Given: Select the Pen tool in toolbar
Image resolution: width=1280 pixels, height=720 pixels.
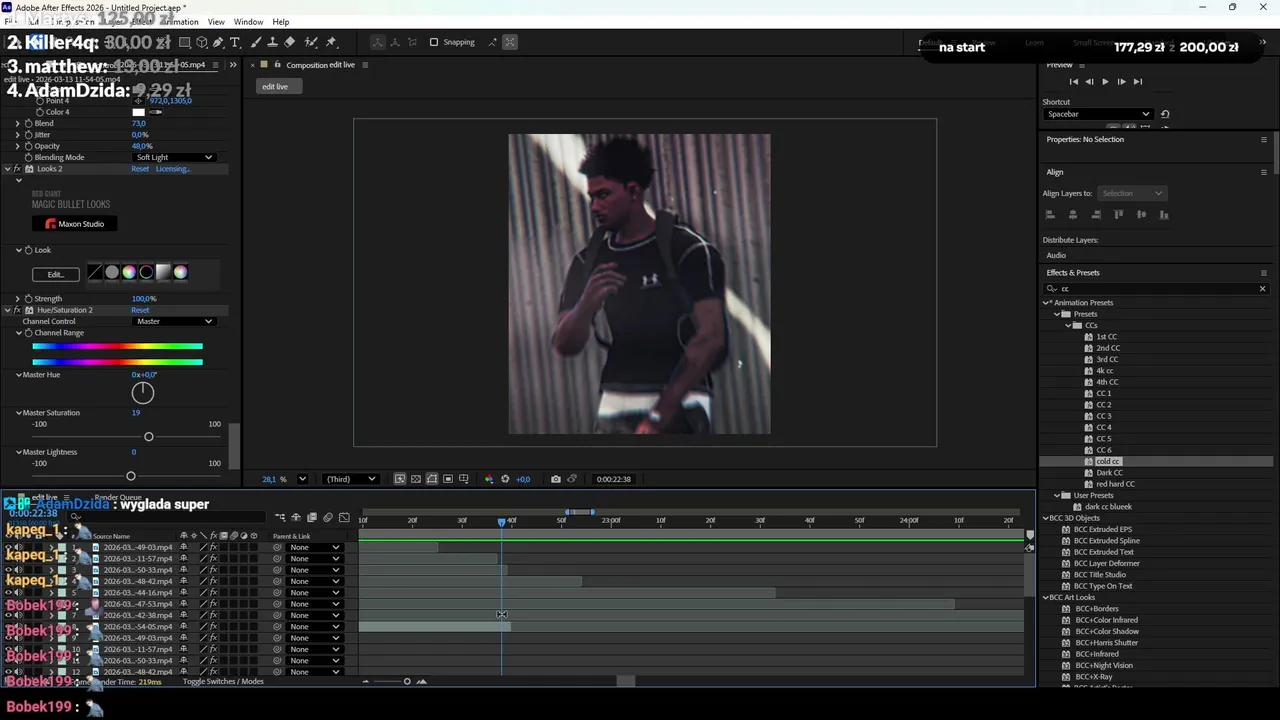Looking at the screenshot, I should [x=219, y=42].
